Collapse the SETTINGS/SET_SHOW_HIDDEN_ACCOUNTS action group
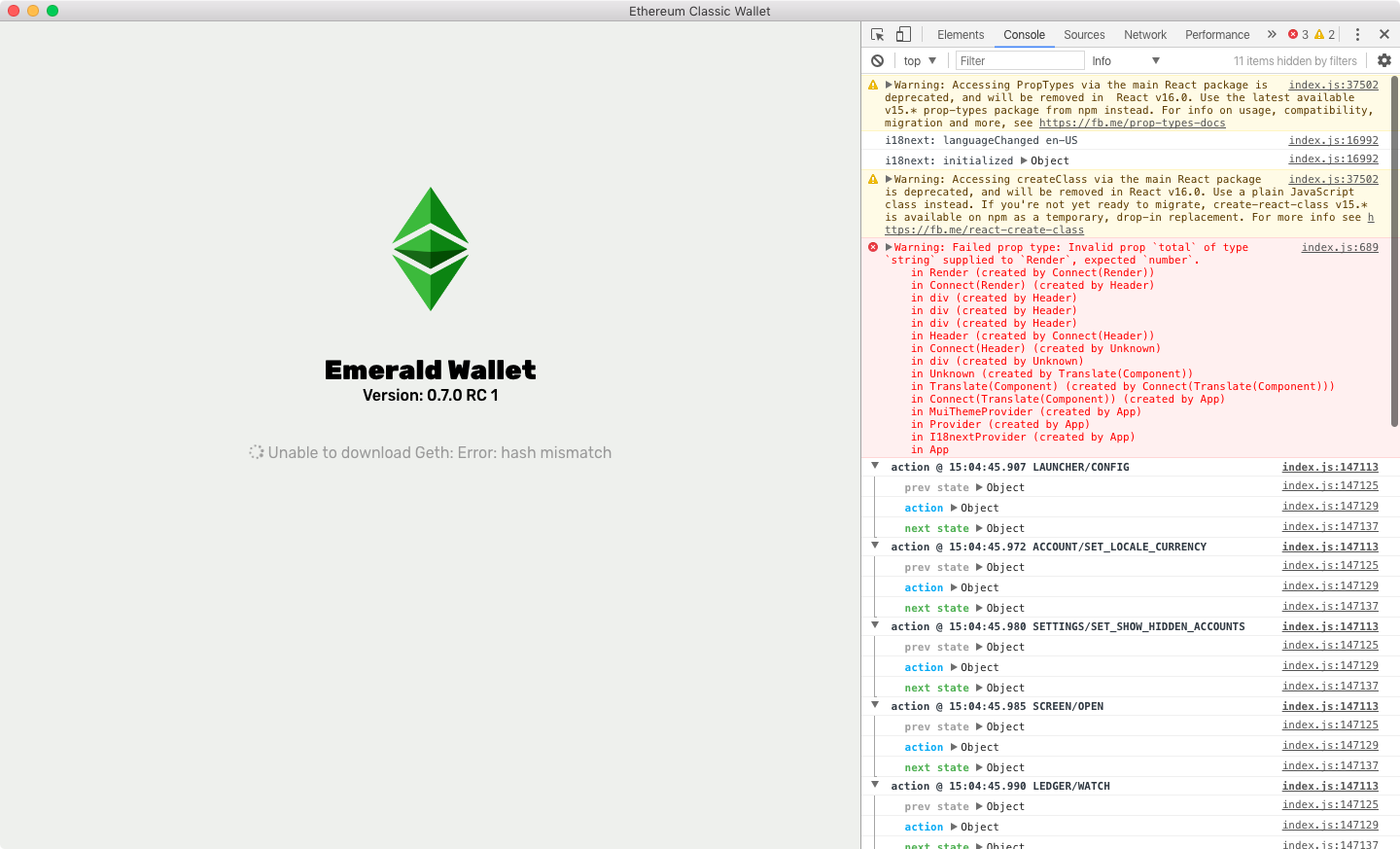The width and height of the screenshot is (1400, 849). pyautogui.click(x=875, y=625)
